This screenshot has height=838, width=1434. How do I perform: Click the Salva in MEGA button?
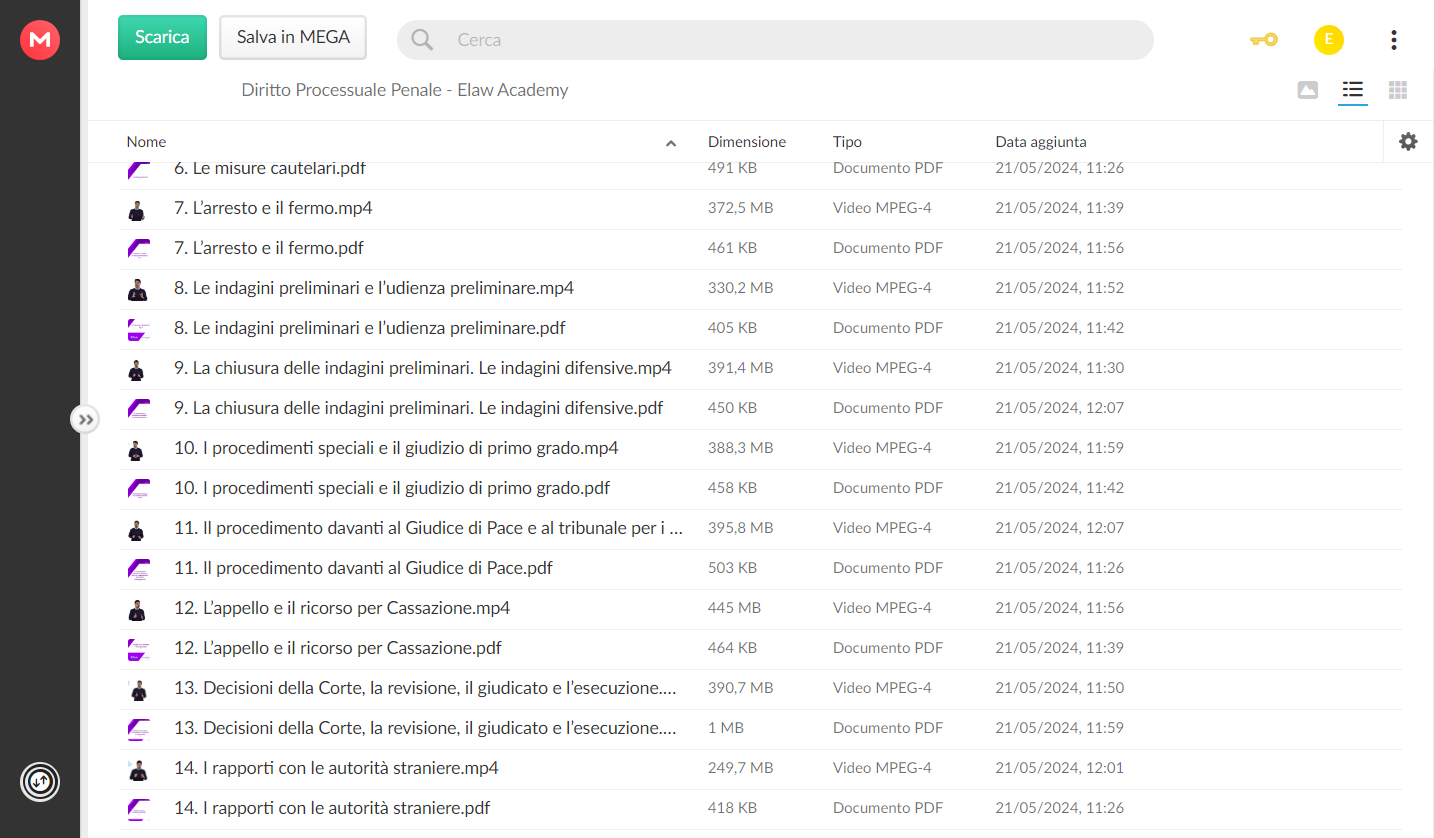[x=293, y=38]
